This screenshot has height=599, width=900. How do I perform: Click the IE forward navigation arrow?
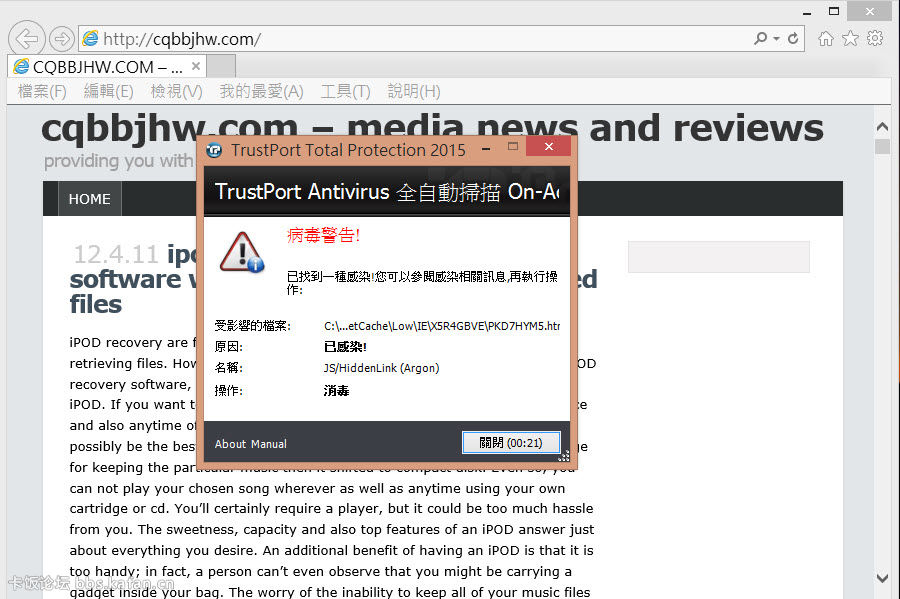coord(62,39)
